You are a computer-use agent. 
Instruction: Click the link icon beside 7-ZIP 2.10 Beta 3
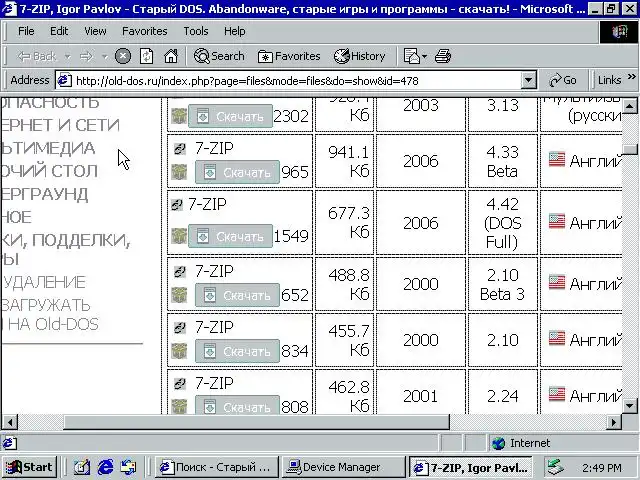179,271
